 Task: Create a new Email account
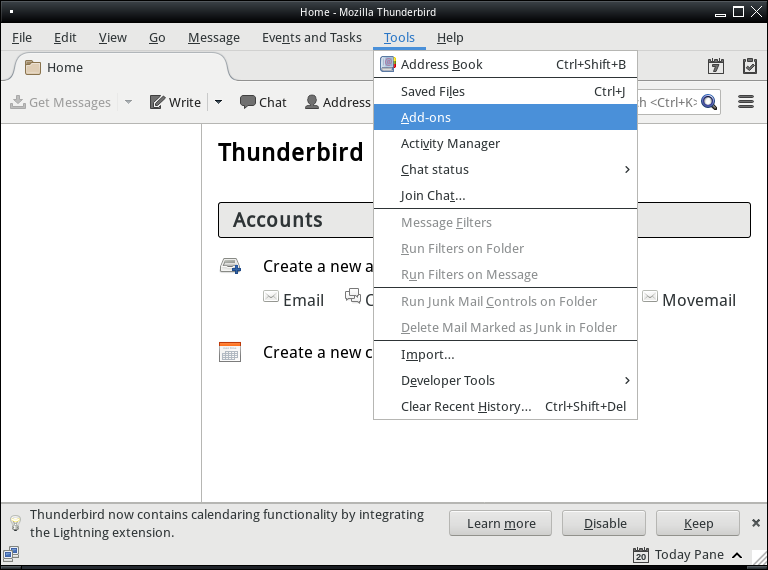pyautogui.click(x=293, y=300)
